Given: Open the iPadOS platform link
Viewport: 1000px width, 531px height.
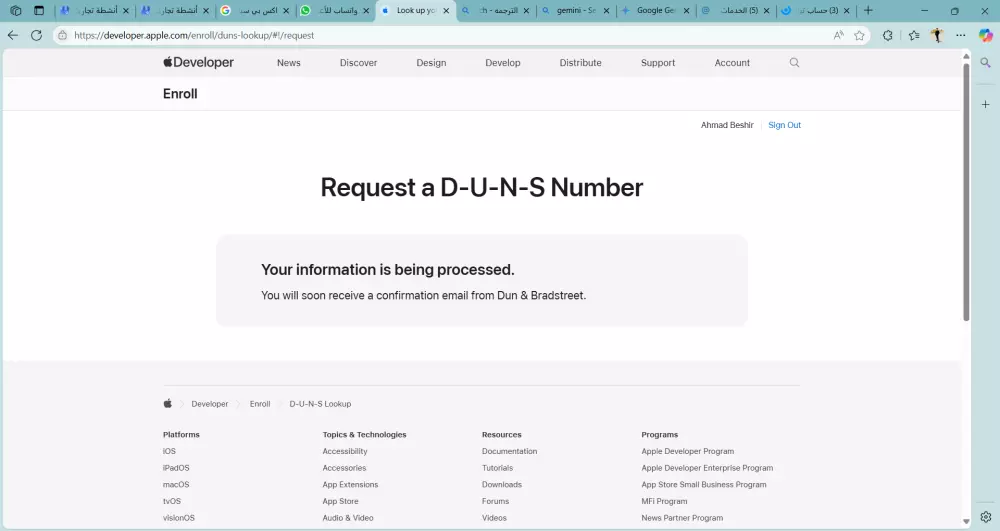Looking at the screenshot, I should pos(176,467).
